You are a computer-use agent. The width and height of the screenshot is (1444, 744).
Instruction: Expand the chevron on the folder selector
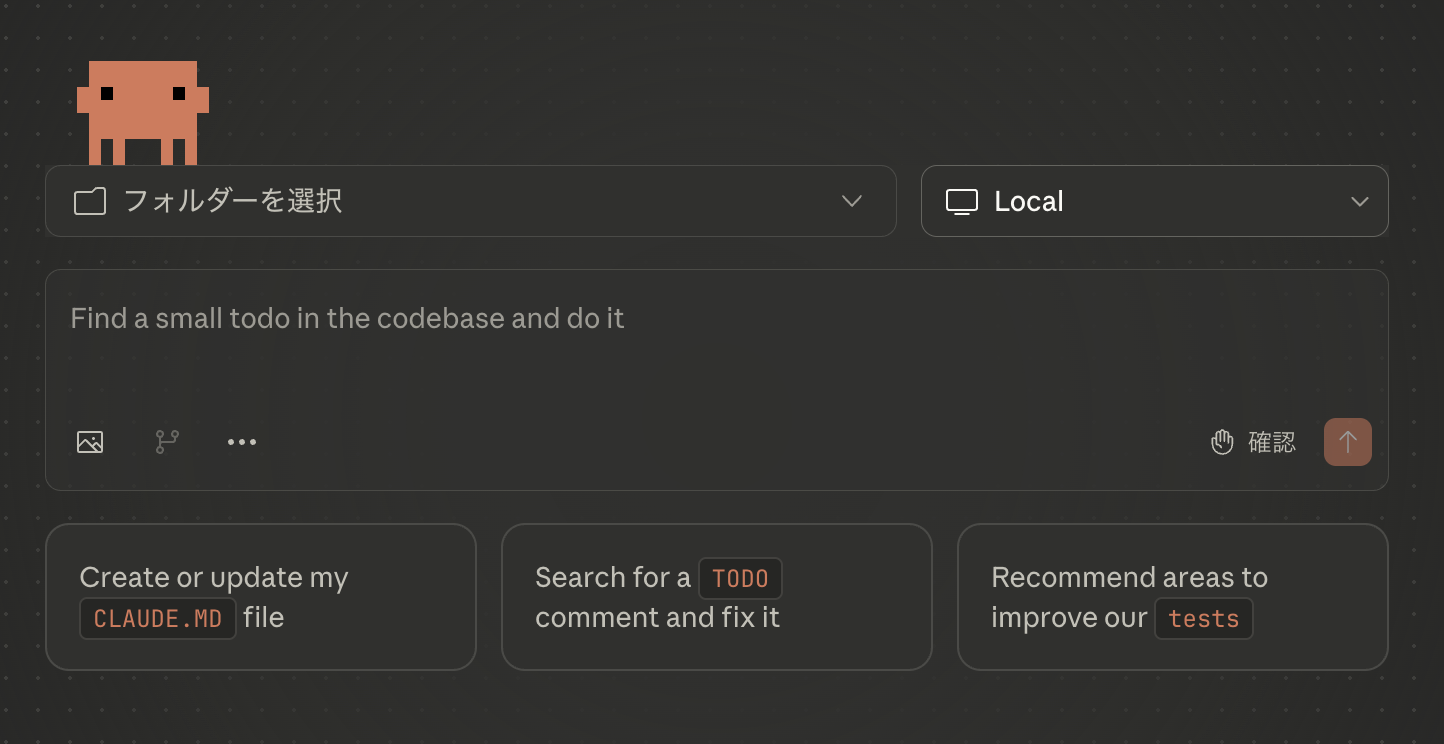click(852, 201)
